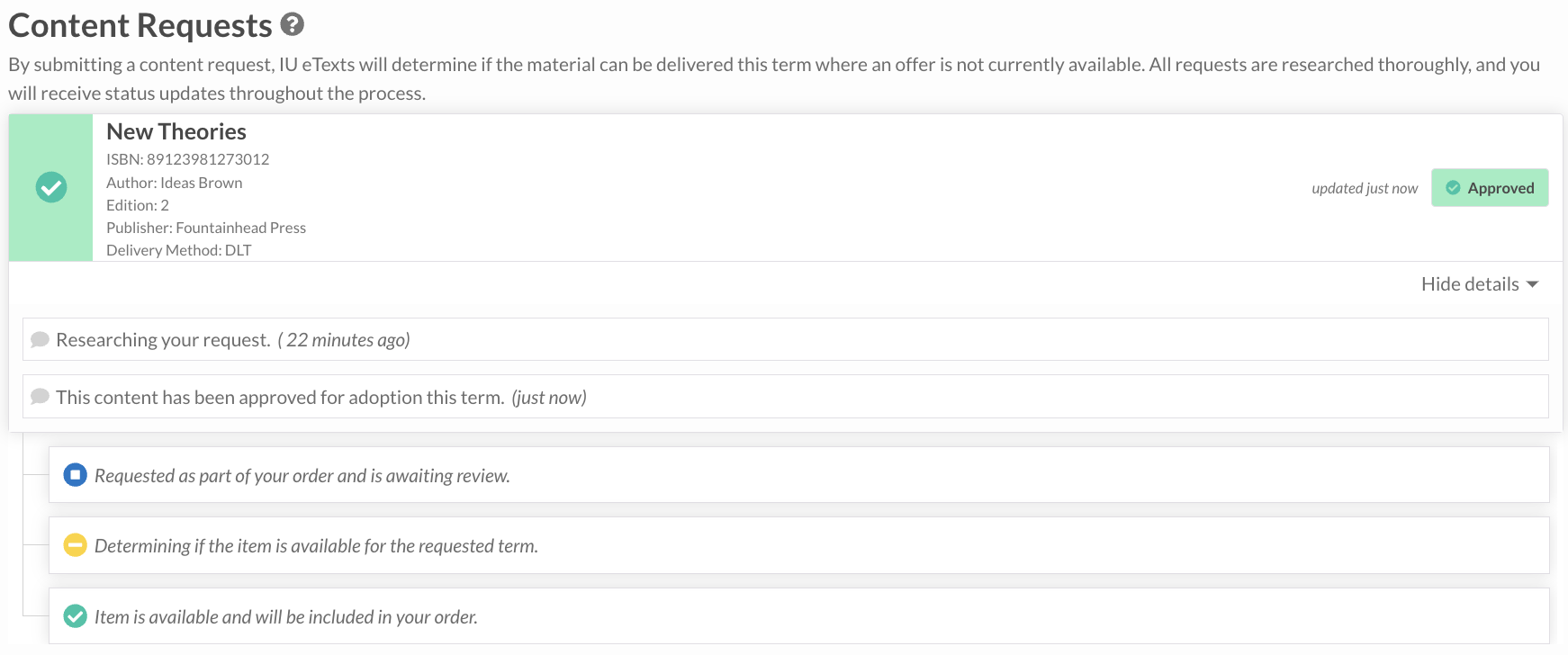Select the Researching your request comment row
Image resolution: width=1568 pixels, height=655 pixels.
click(785, 339)
